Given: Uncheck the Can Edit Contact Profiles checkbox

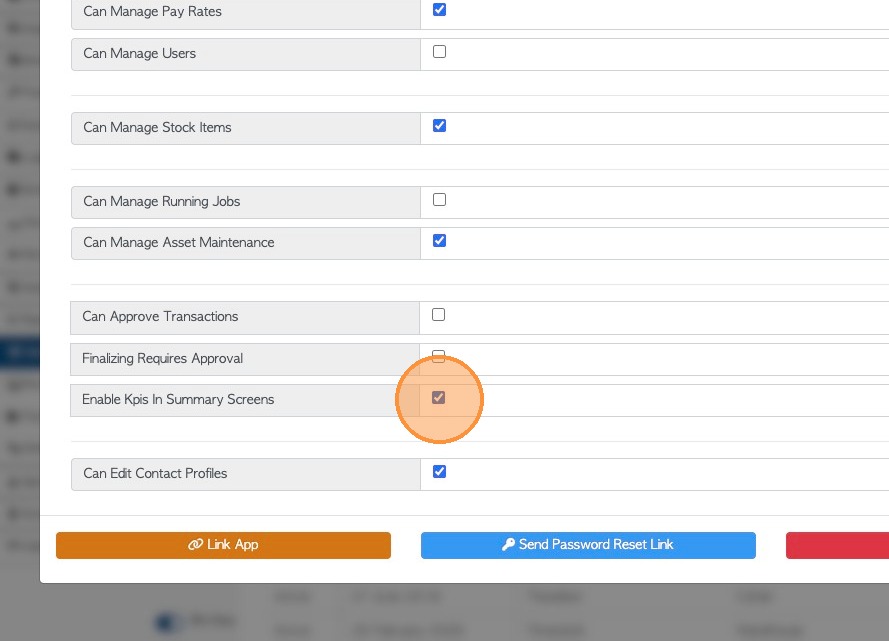Looking at the screenshot, I should 439,472.
